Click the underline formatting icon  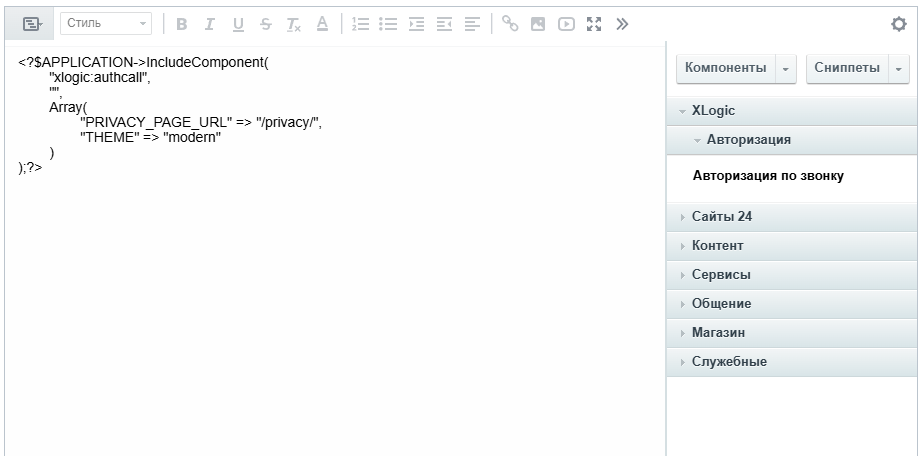pos(238,23)
